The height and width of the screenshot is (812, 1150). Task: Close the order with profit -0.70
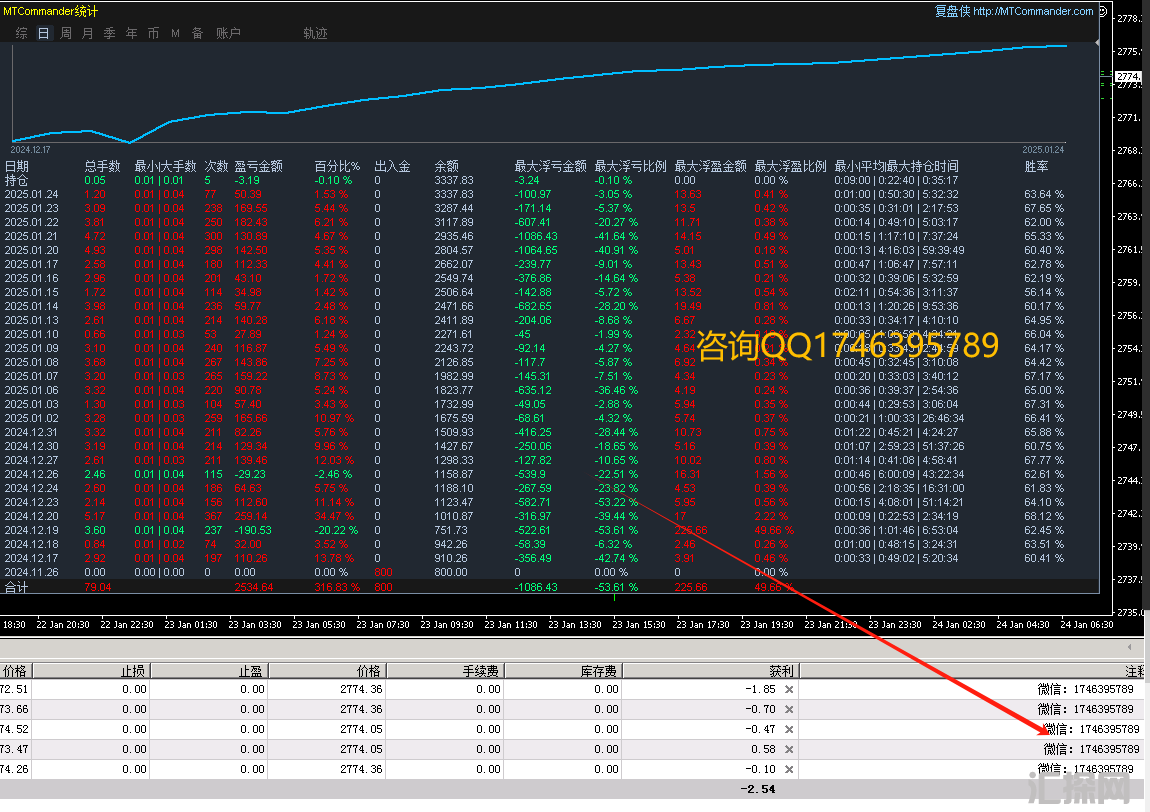789,709
